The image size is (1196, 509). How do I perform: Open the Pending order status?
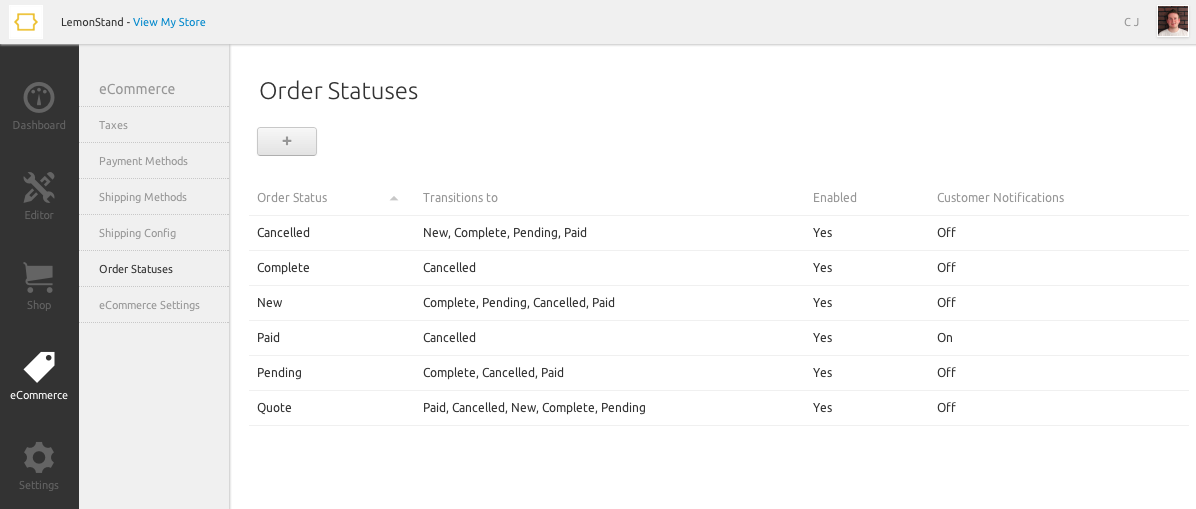coord(279,373)
